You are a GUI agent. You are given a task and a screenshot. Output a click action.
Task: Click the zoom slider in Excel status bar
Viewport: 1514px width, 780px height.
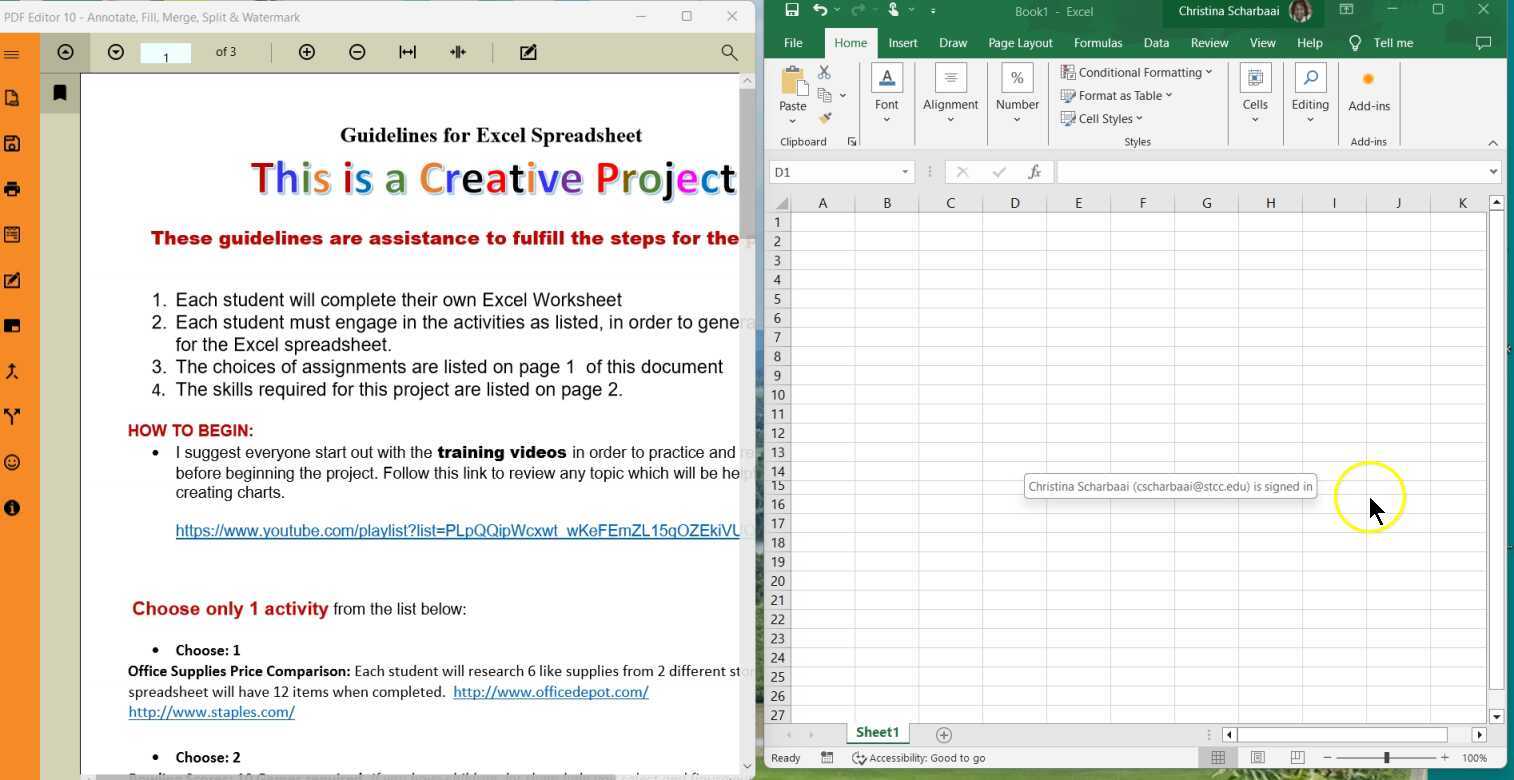point(1388,757)
